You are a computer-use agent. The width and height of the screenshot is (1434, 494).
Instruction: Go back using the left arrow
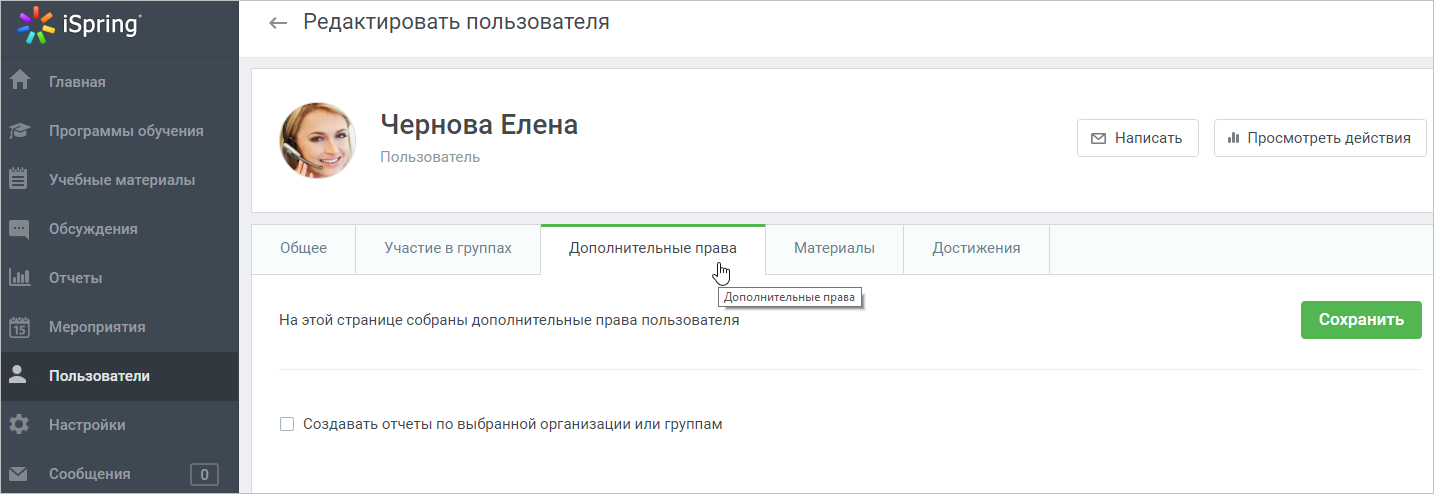(278, 23)
